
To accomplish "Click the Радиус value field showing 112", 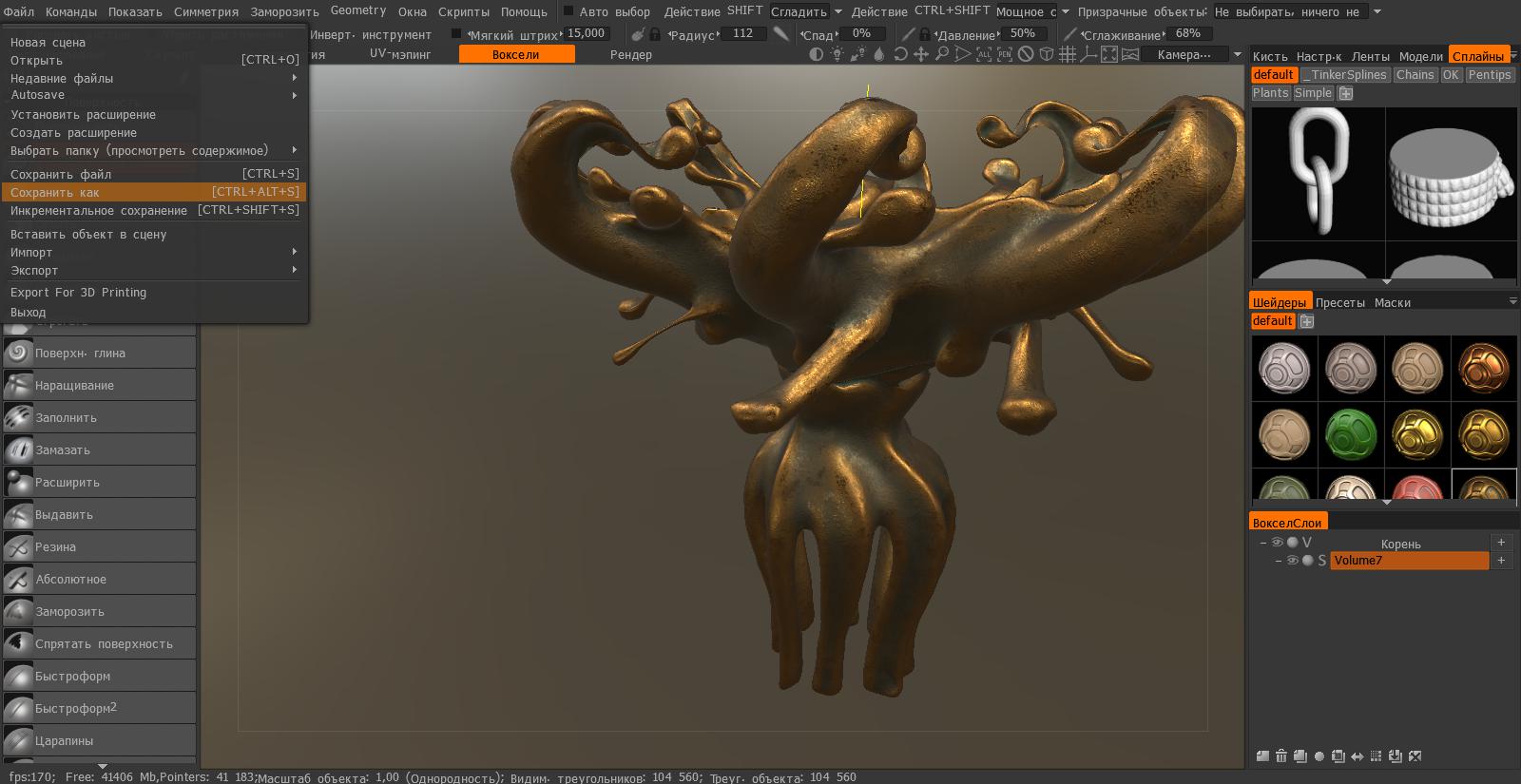I will [x=743, y=33].
